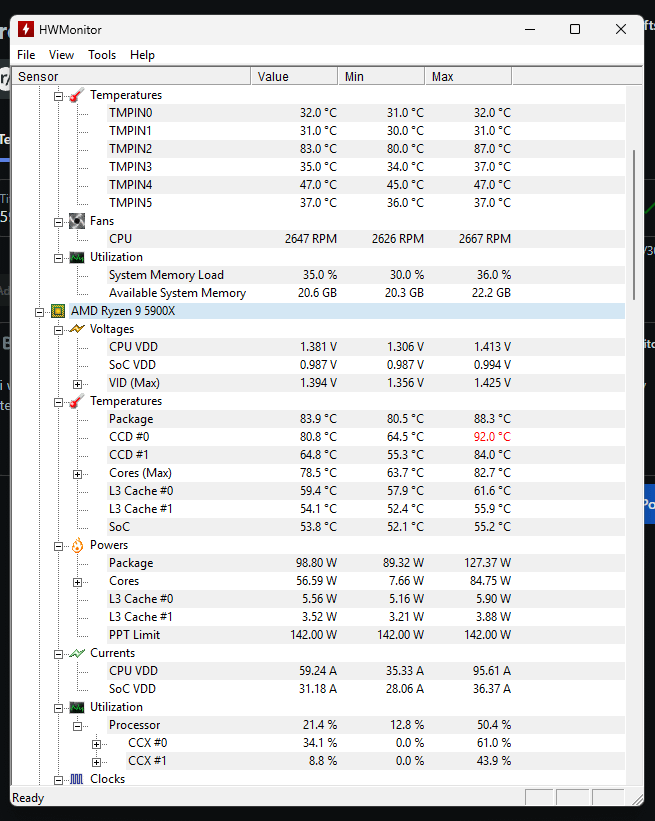
Task: Click the HWMonitor lightning app icon
Action: click(x=26, y=29)
